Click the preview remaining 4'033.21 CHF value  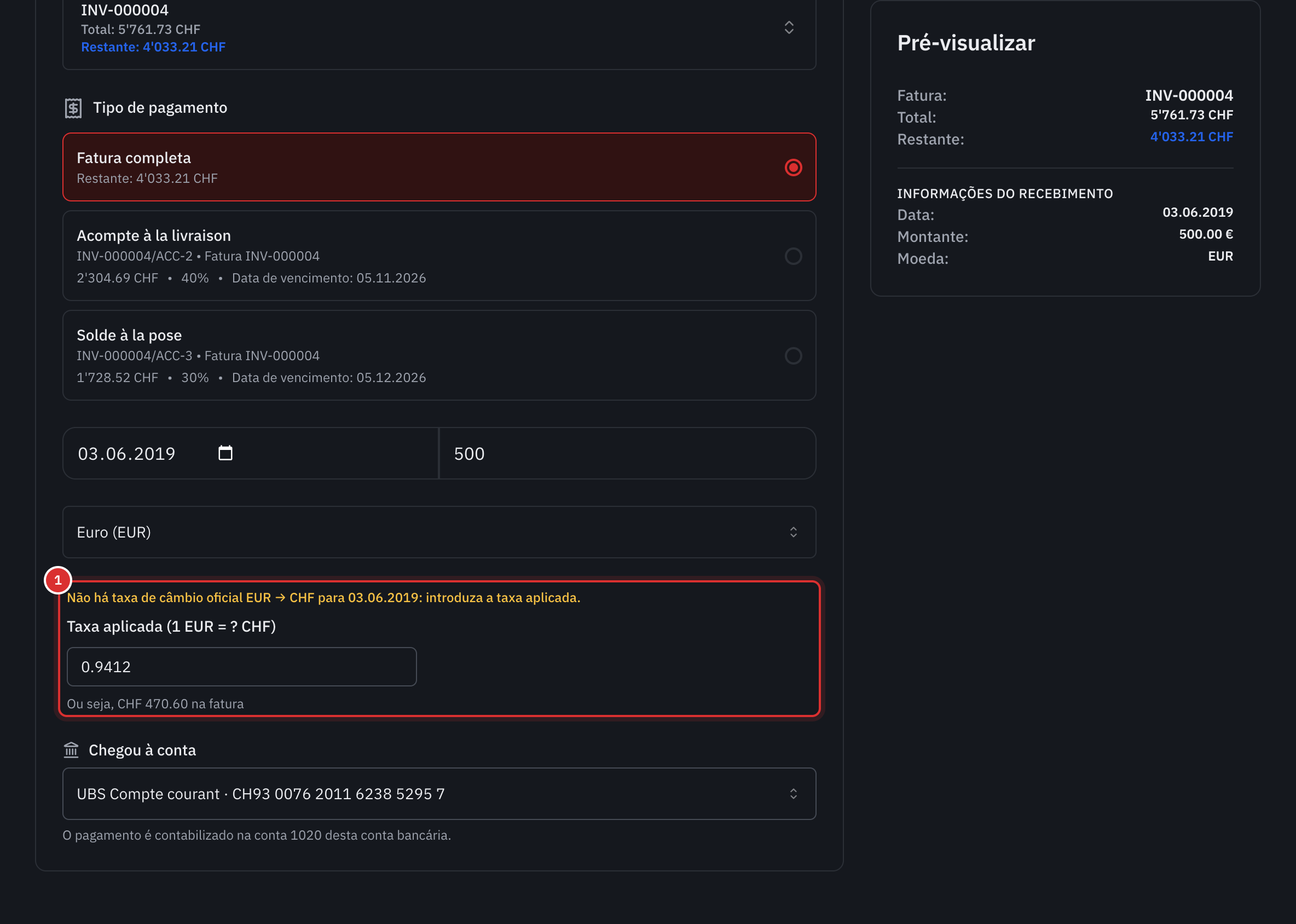pos(1191,136)
